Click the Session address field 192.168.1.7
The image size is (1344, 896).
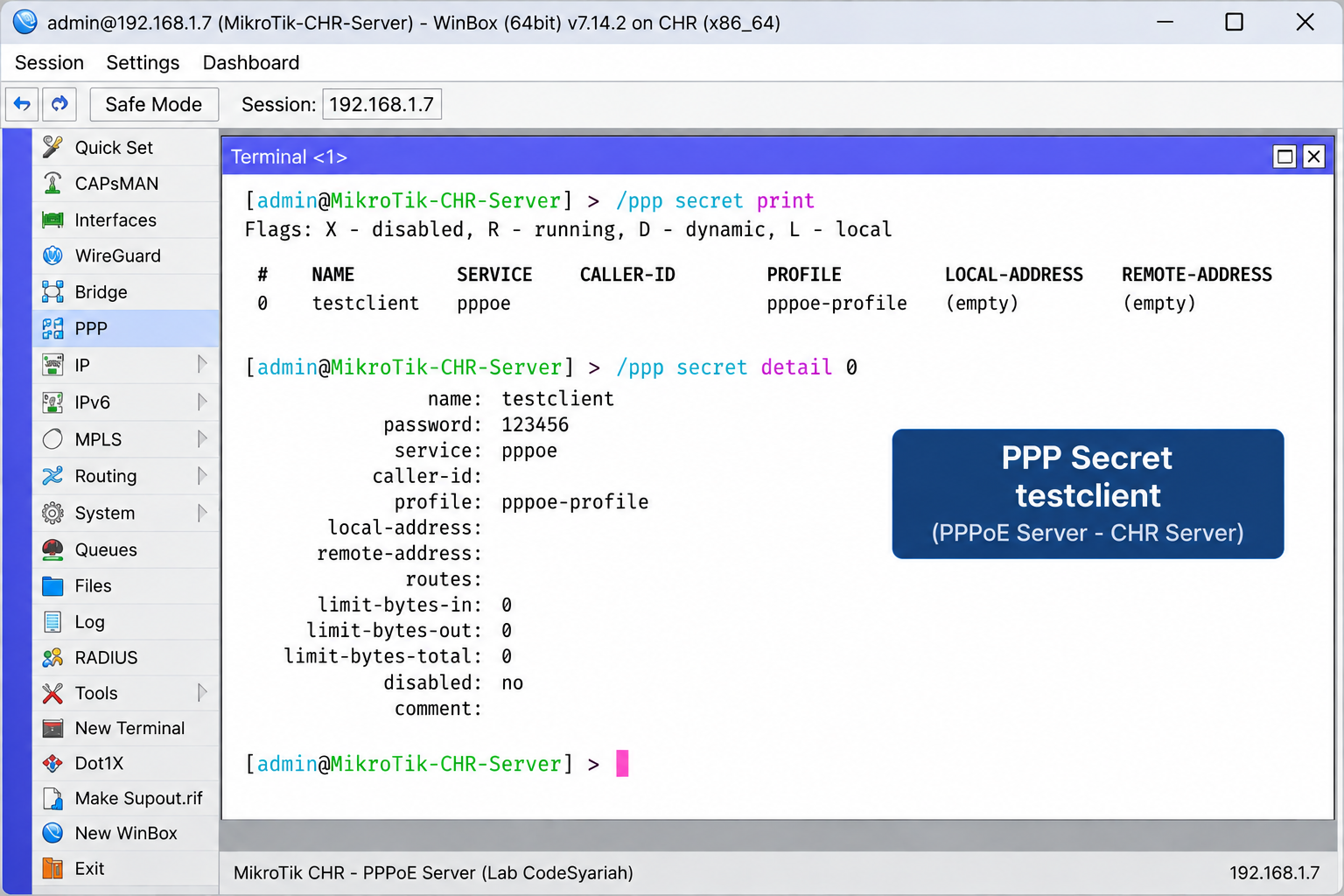coord(382,104)
